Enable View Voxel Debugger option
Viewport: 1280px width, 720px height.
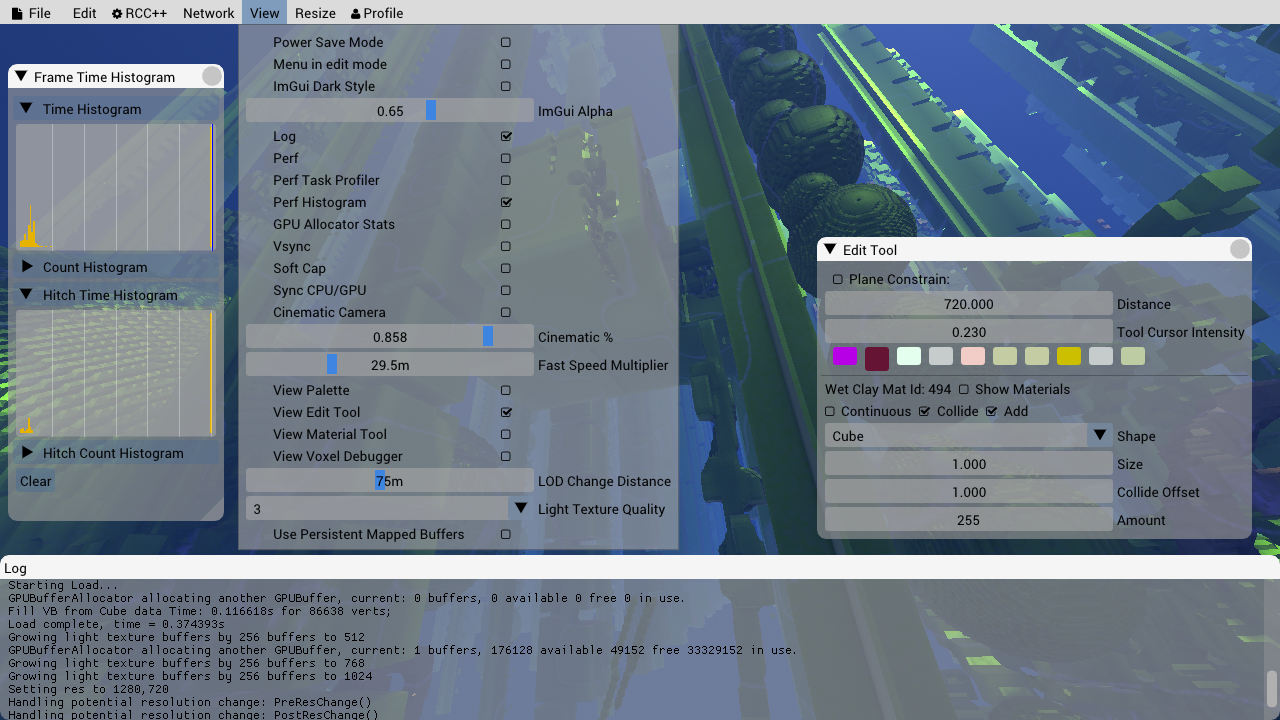click(506, 457)
